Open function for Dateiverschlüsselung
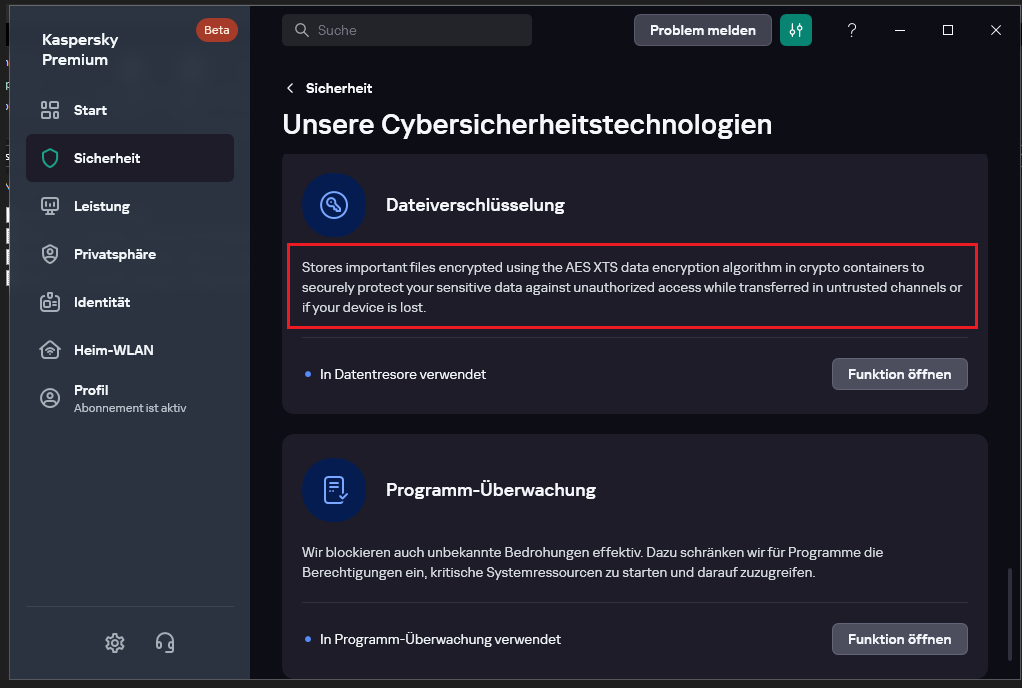Image resolution: width=1022 pixels, height=688 pixels. 899,374
